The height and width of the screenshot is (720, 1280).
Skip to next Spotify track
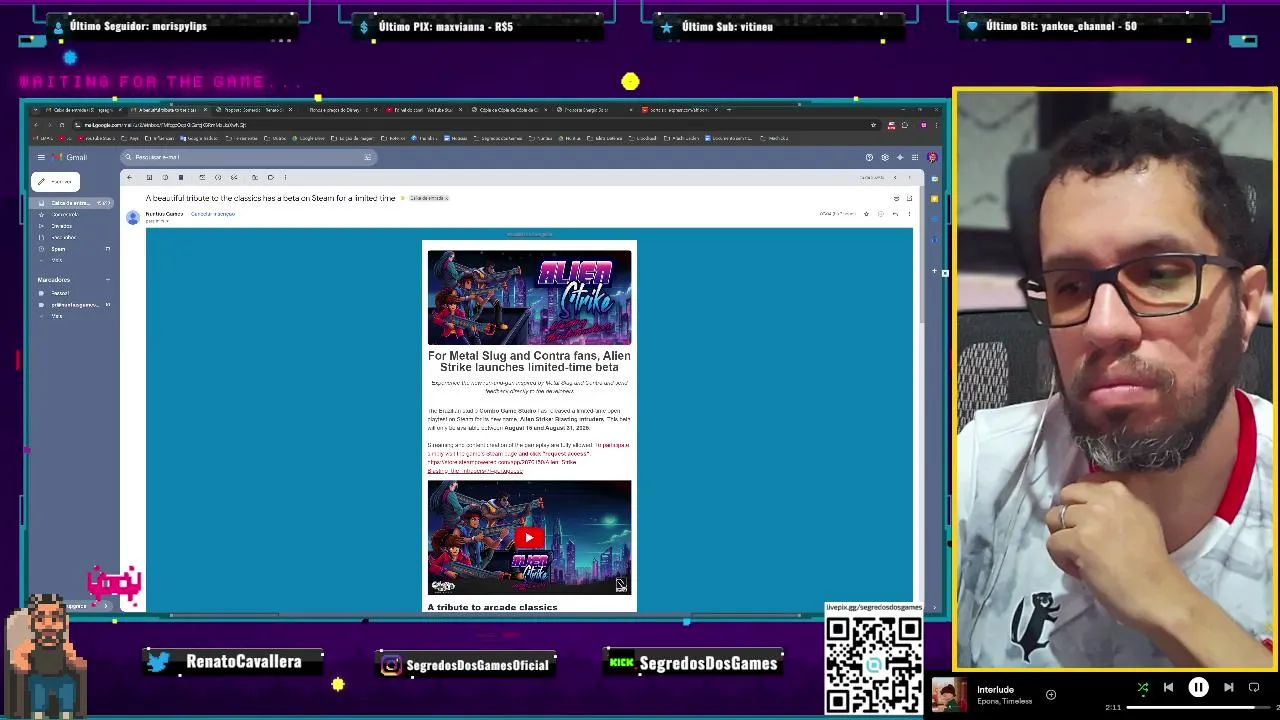pyautogui.click(x=1228, y=687)
